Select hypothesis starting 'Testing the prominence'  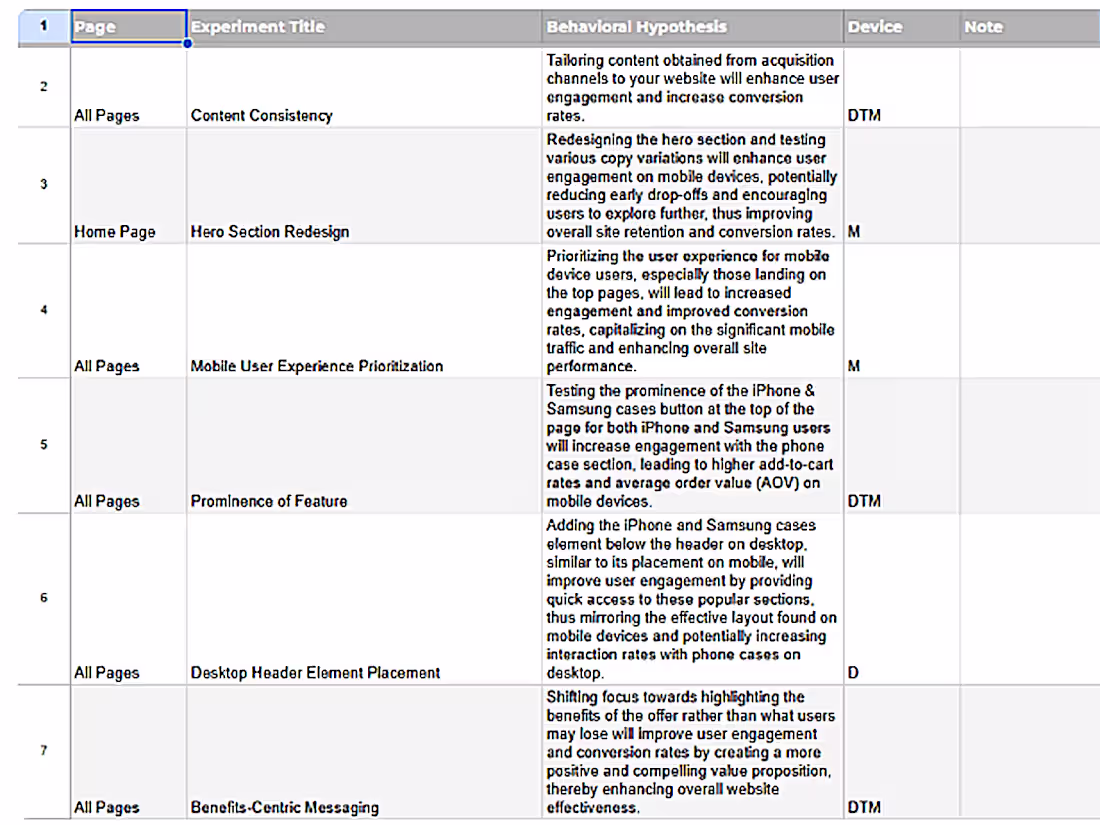coord(692,445)
